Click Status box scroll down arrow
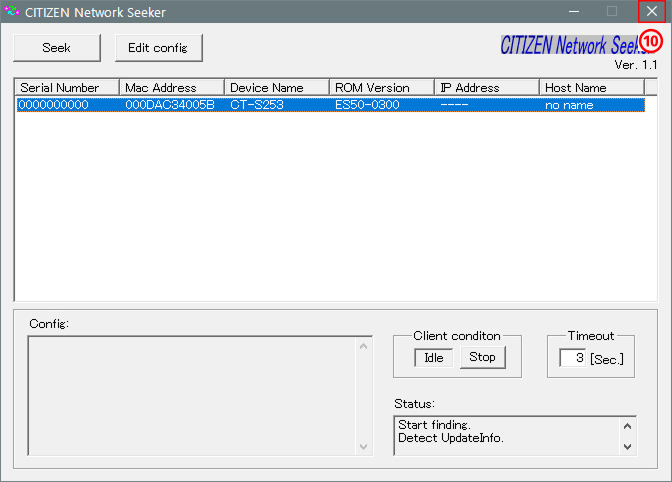This screenshot has width=672, height=482. 628,446
